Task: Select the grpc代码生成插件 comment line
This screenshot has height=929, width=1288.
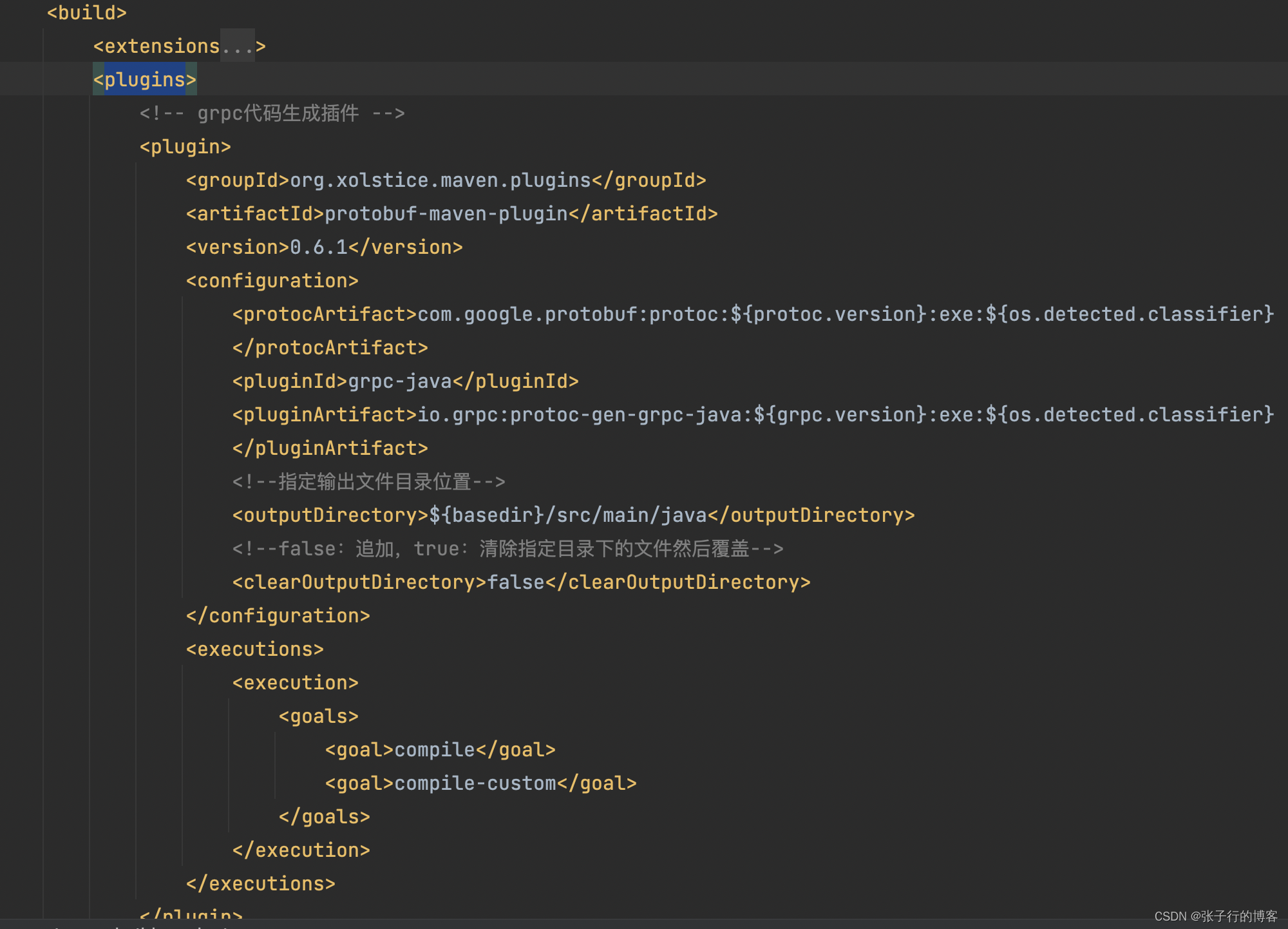Action: pos(272,113)
